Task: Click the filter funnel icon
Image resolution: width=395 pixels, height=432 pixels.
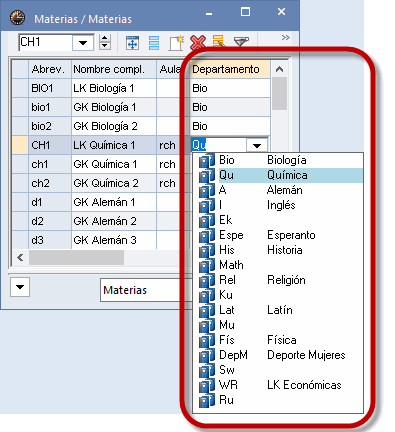Action: pos(241,42)
